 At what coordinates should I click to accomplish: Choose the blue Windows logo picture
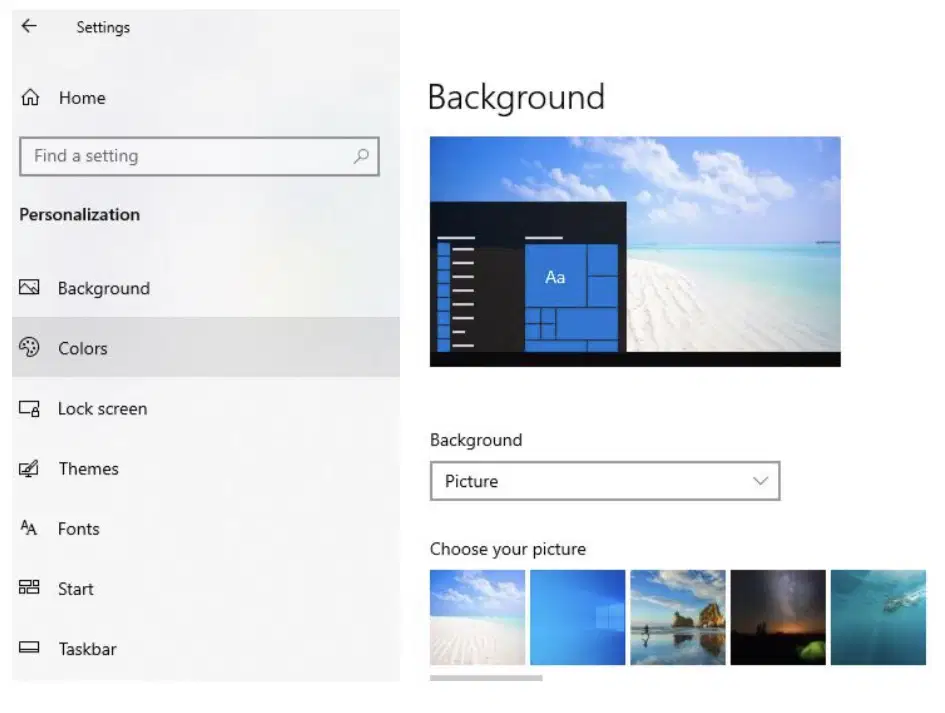(577, 617)
